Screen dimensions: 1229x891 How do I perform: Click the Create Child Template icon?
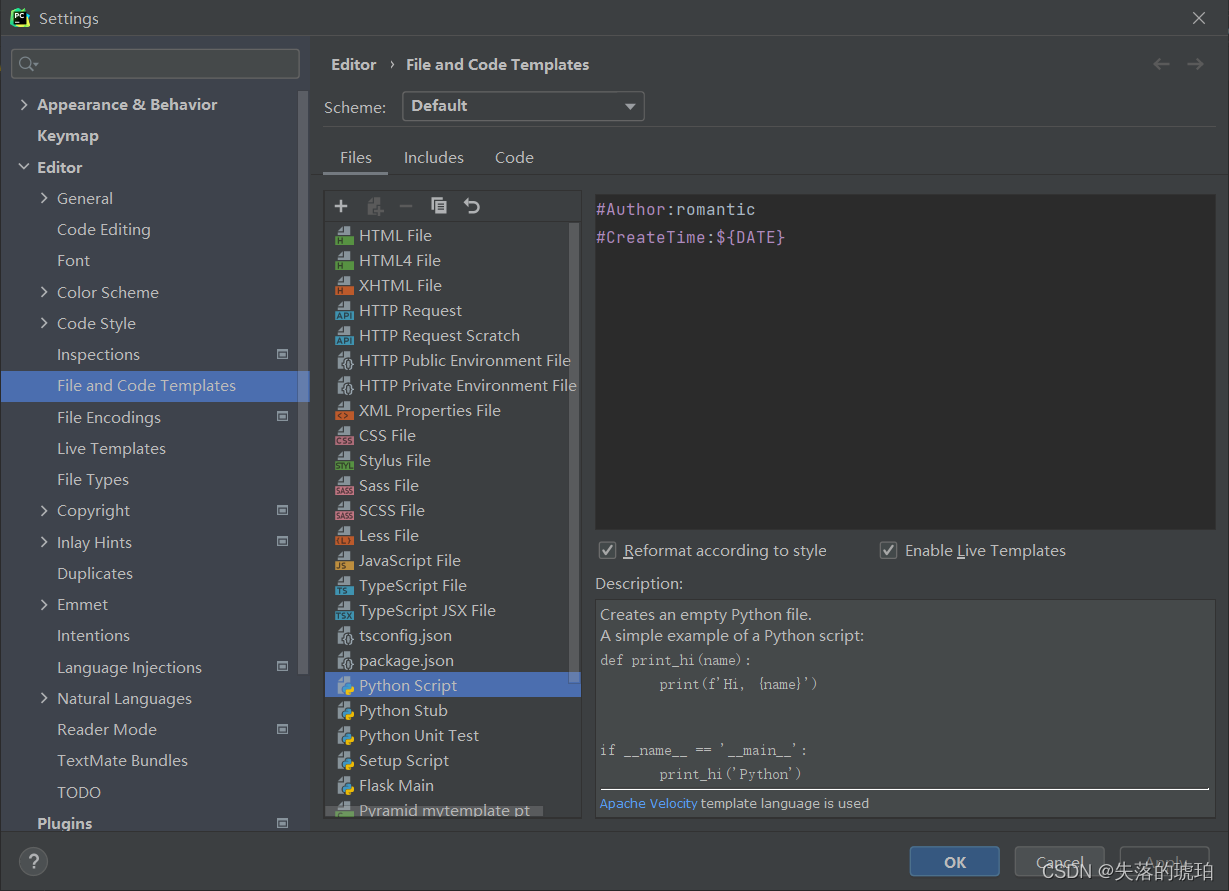point(375,206)
